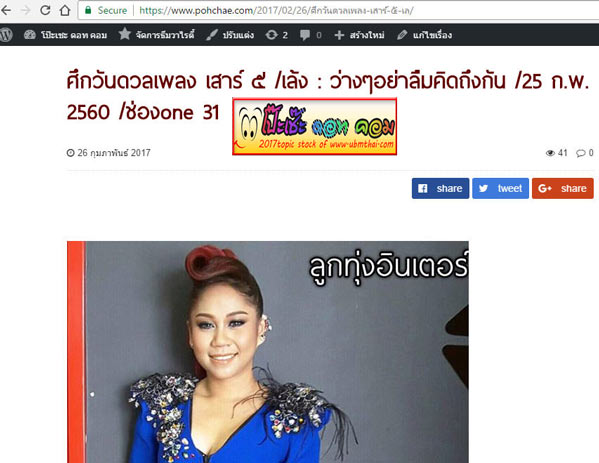The height and width of the screenshot is (463, 599).
Task: Reload the page with refresh icon
Action: coord(45,10)
